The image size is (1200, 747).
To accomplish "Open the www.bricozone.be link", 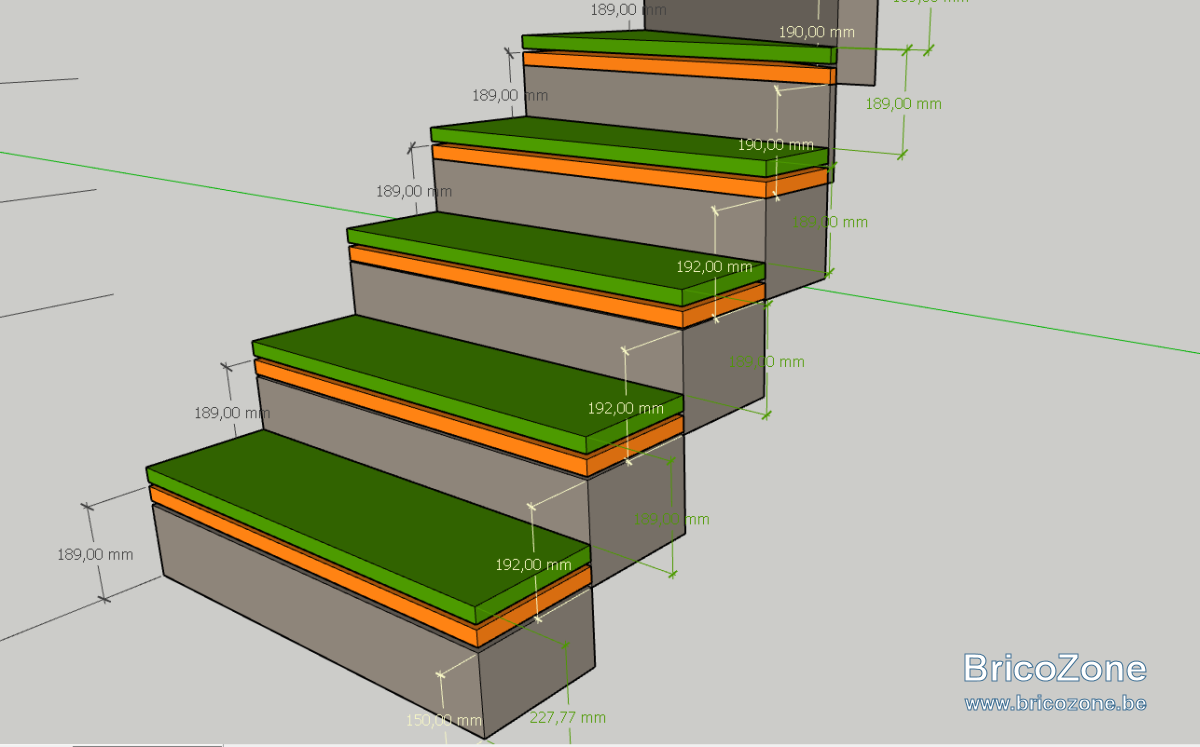I will 1055,703.
